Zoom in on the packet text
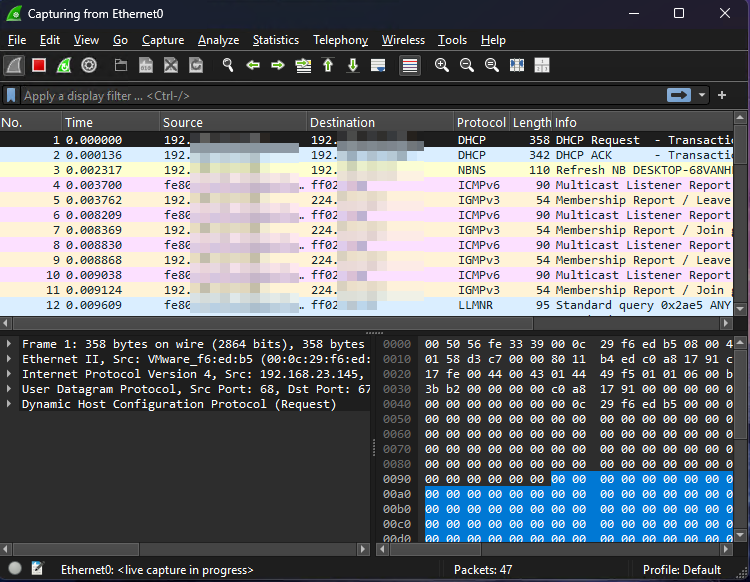This screenshot has height=582, width=750. click(x=441, y=65)
